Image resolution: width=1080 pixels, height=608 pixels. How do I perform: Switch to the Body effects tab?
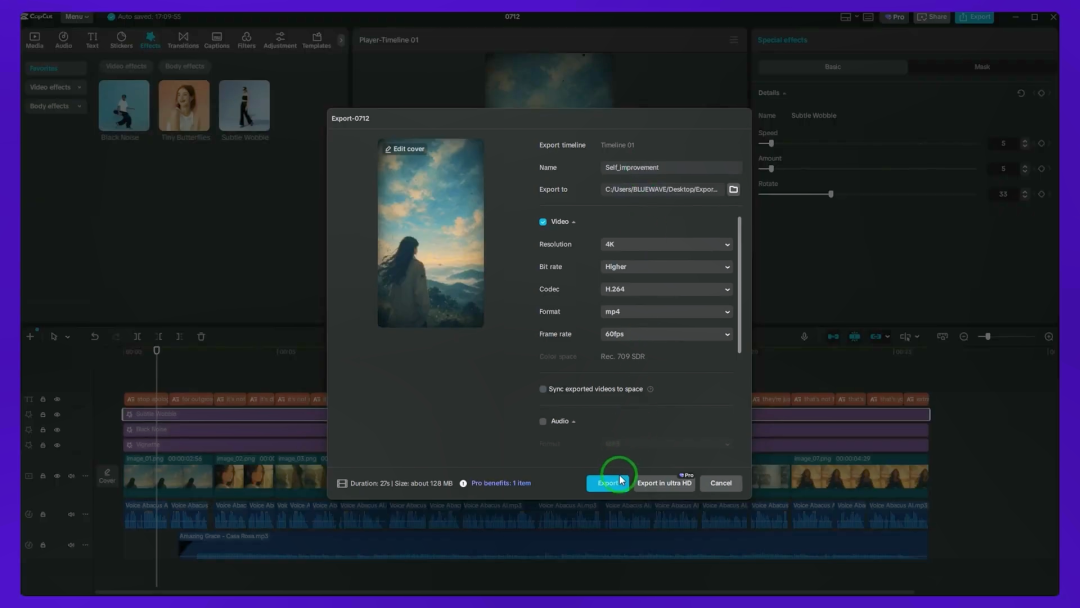coord(185,66)
